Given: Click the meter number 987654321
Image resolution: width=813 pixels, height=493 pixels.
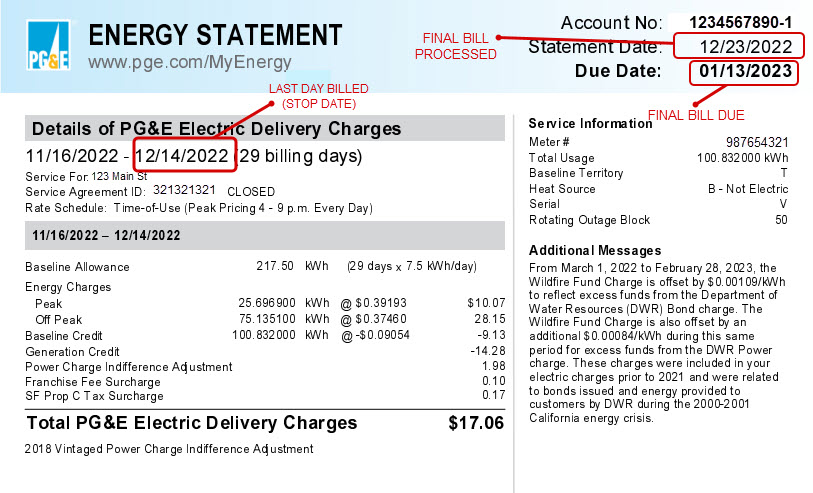Looking at the screenshot, I should point(757,142).
